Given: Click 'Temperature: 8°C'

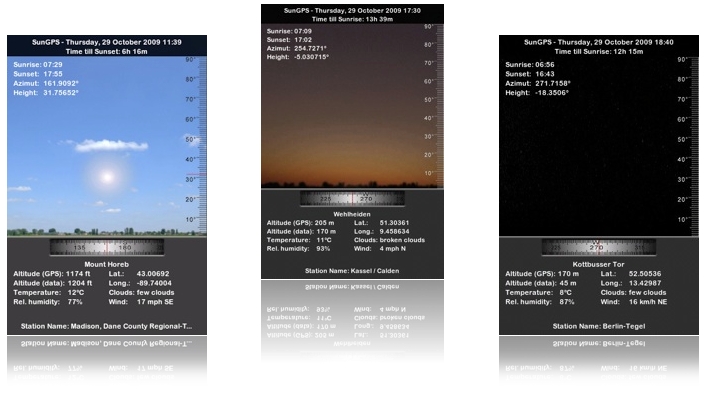Looking at the screenshot, I should [539, 293].
